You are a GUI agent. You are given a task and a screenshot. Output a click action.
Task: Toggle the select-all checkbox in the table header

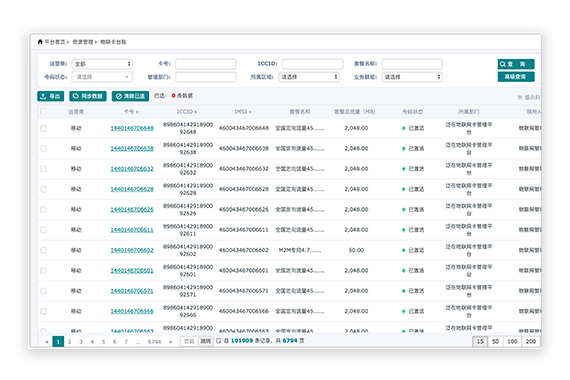[x=44, y=111]
